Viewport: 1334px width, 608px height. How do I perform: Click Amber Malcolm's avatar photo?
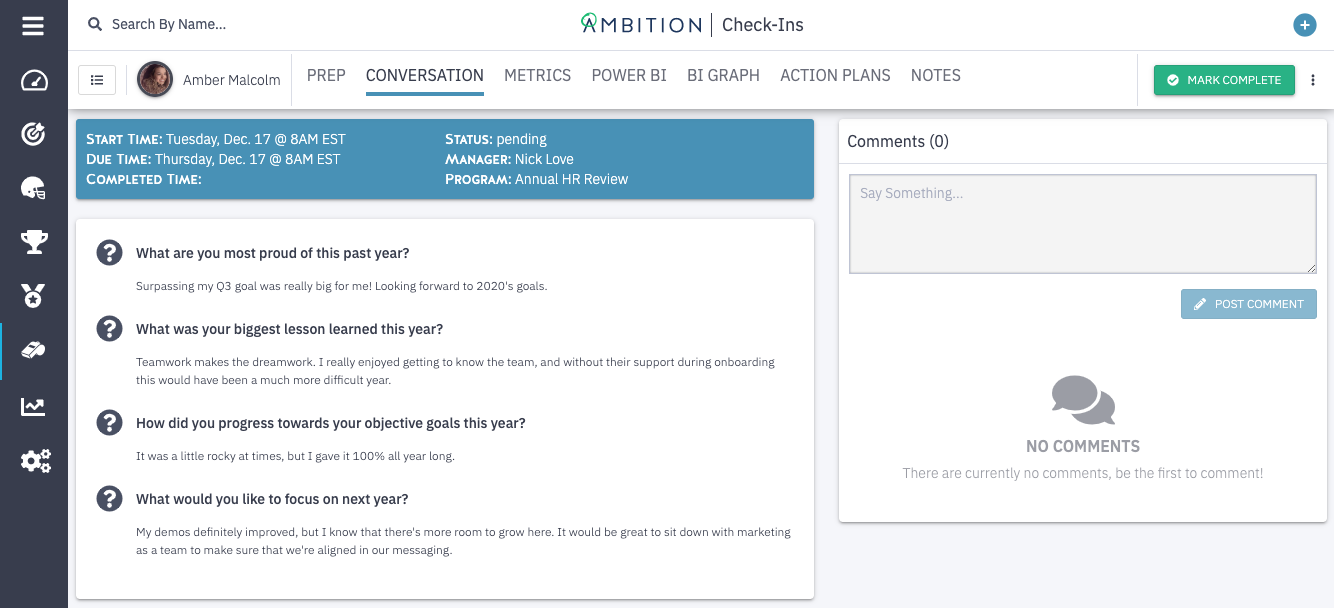[155, 80]
